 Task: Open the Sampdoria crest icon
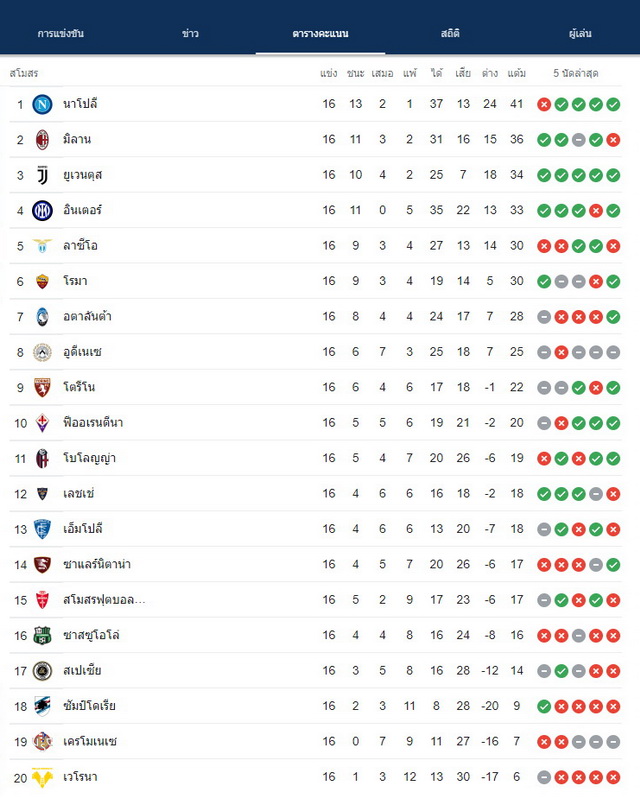click(x=42, y=706)
